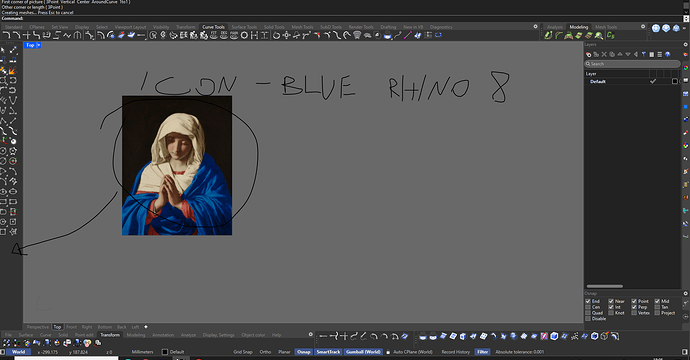Toggle the End object snap checkbox
The width and height of the screenshot is (690, 360).
point(588,301)
